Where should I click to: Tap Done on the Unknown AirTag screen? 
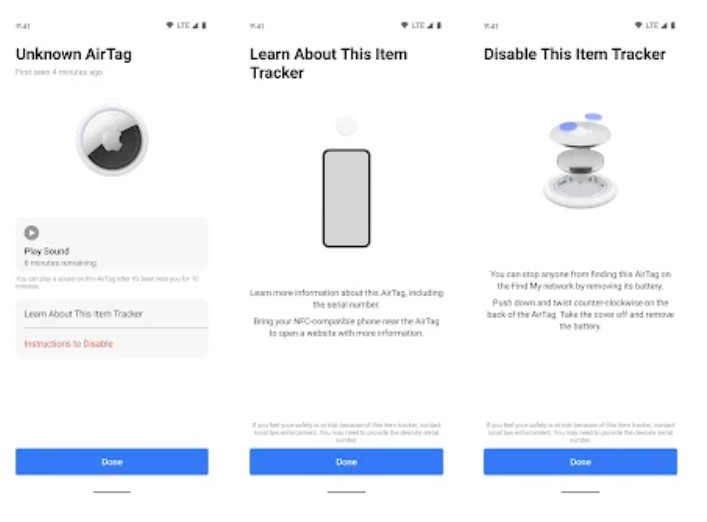pyautogui.click(x=112, y=462)
